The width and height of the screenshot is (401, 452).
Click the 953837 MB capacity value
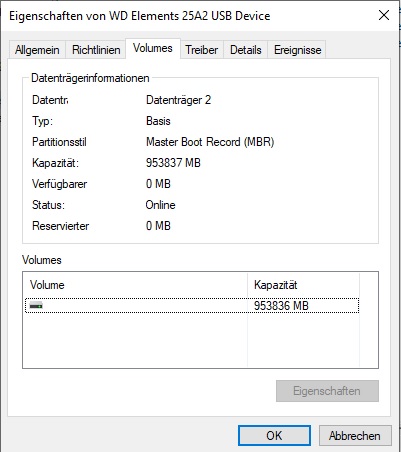point(173,163)
